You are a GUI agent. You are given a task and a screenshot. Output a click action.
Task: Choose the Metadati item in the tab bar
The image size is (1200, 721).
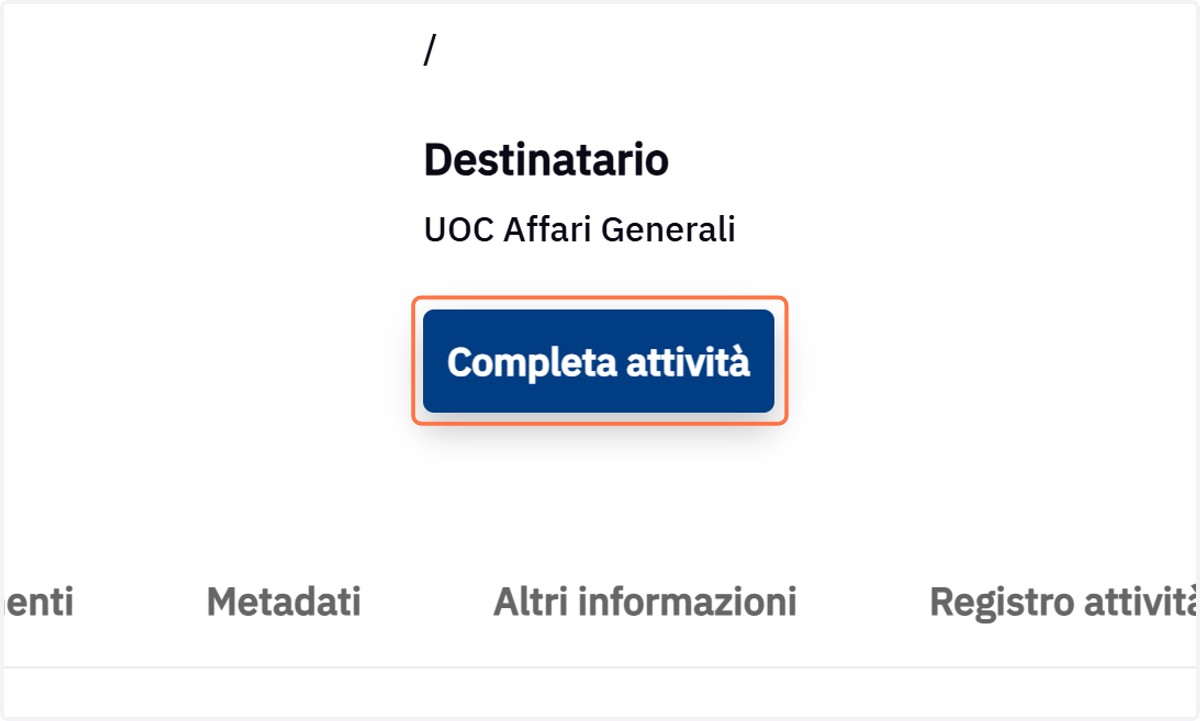pyautogui.click(x=283, y=602)
